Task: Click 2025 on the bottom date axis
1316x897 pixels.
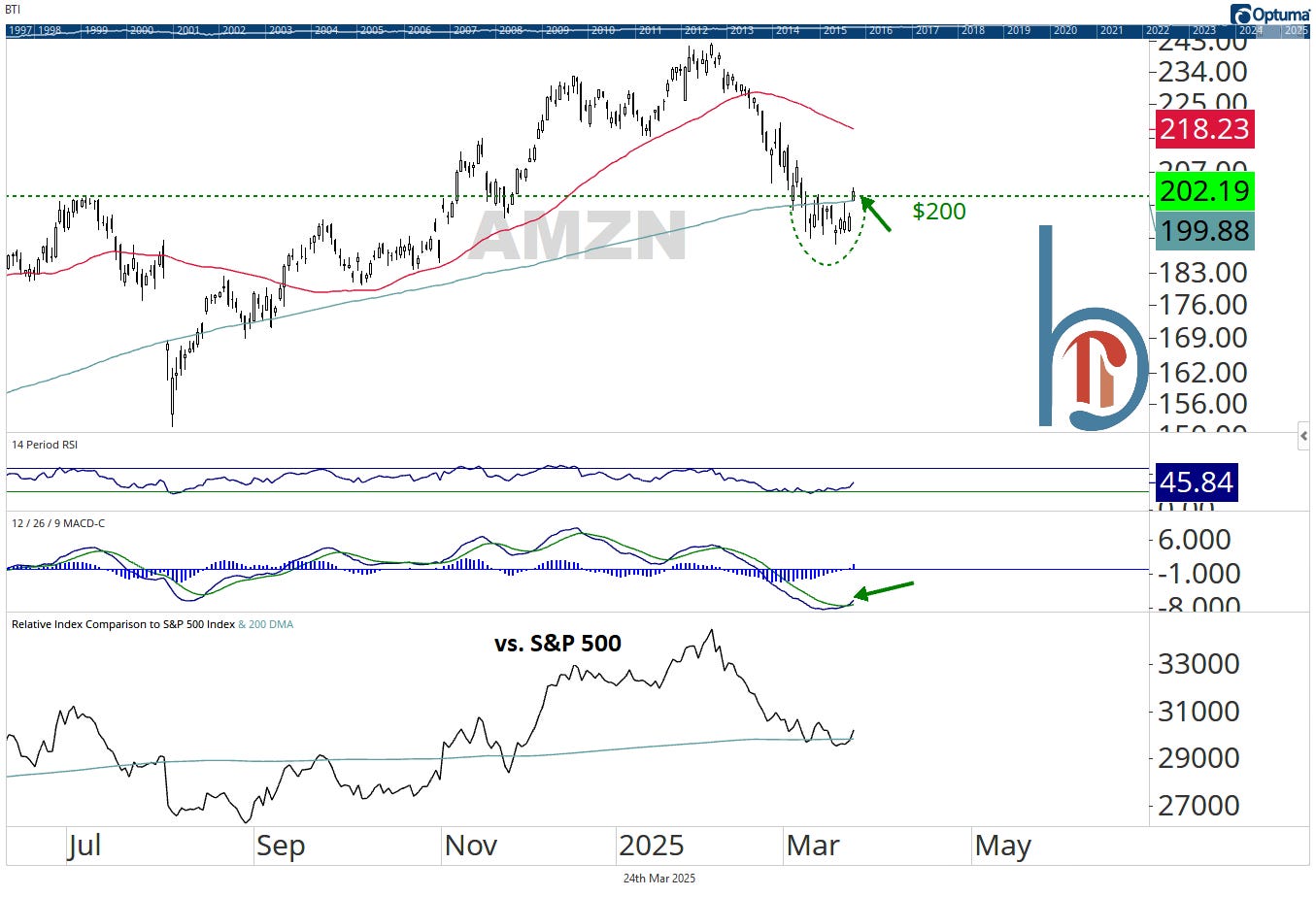Action: click(652, 846)
